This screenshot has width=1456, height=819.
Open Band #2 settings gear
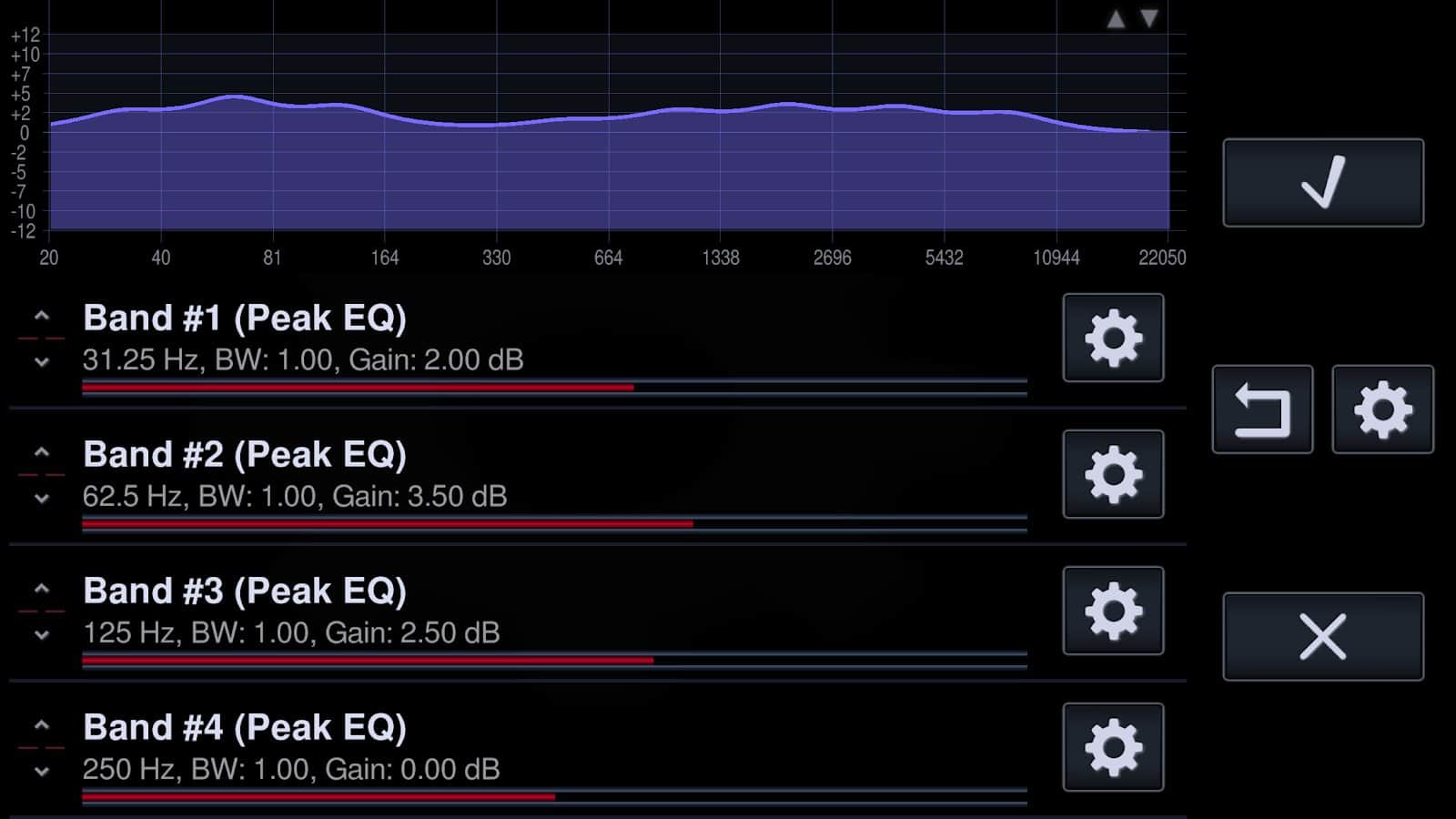click(x=1113, y=474)
